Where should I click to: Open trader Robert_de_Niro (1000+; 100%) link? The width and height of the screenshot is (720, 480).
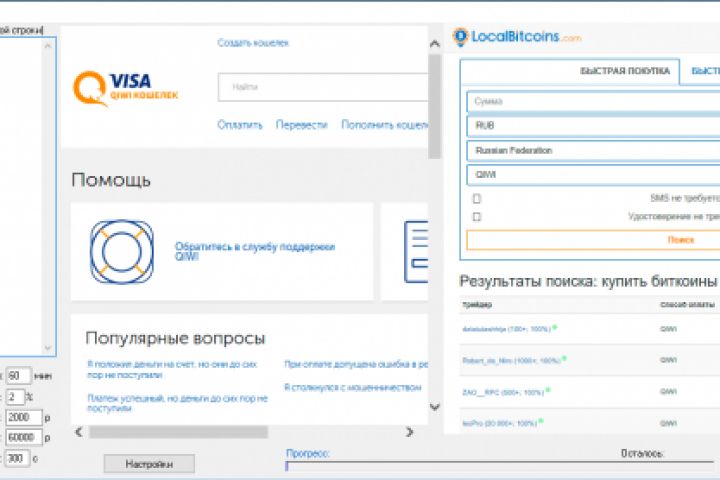512,361
